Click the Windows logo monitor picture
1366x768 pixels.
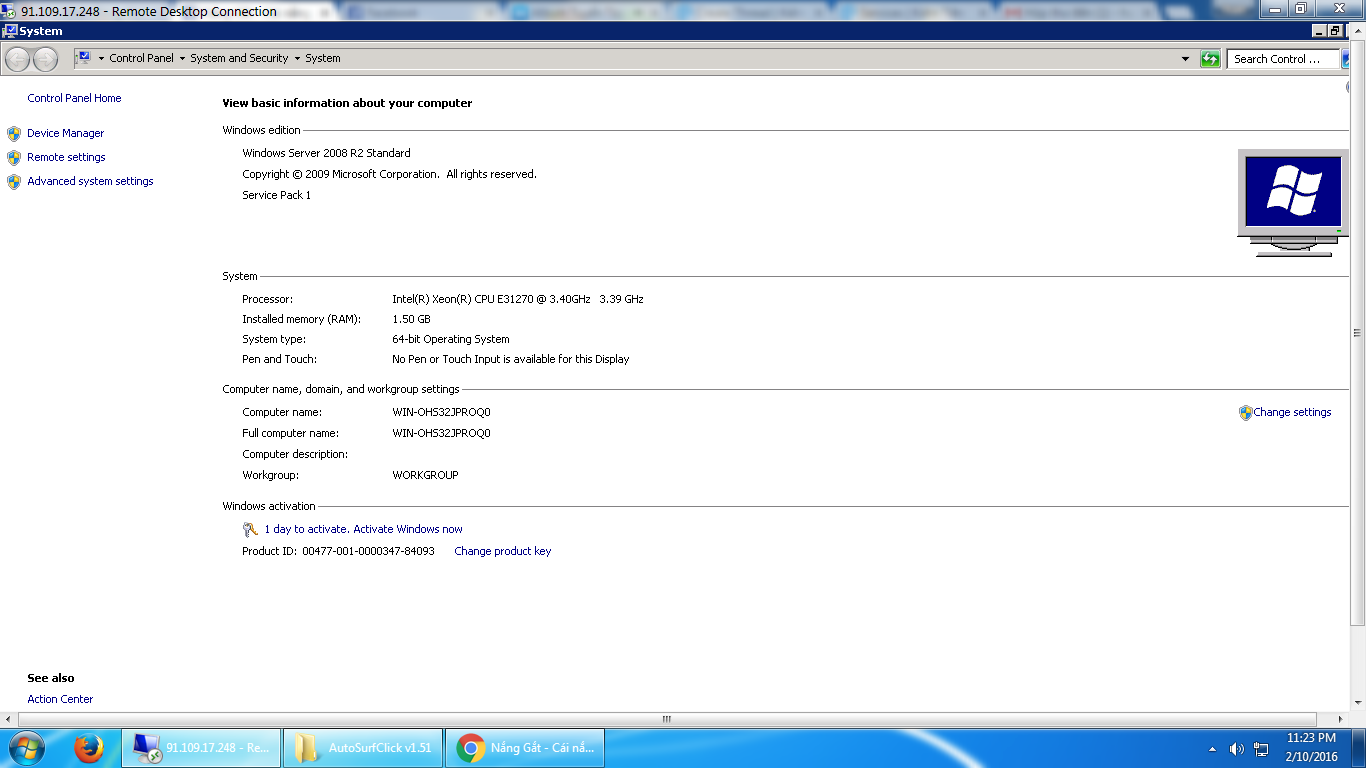click(1292, 203)
